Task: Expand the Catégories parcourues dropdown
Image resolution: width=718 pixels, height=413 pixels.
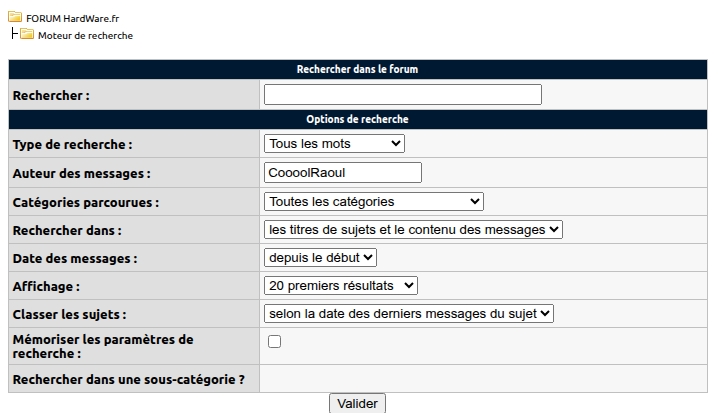Action: pyautogui.click(x=374, y=202)
